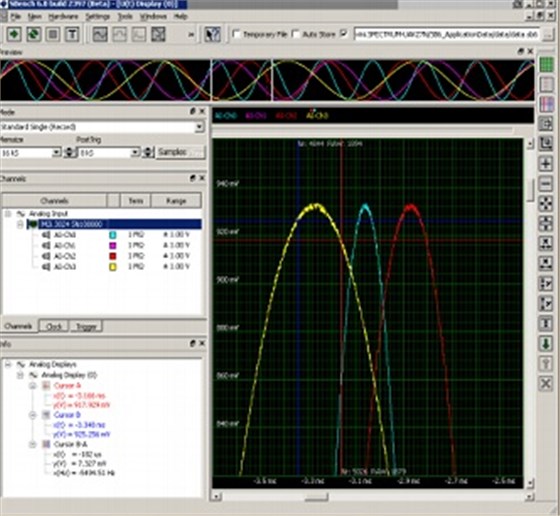The width and height of the screenshot is (560, 516).
Task: Uncheck the checkbox beside the file path field
Action: pyautogui.click(x=344, y=34)
